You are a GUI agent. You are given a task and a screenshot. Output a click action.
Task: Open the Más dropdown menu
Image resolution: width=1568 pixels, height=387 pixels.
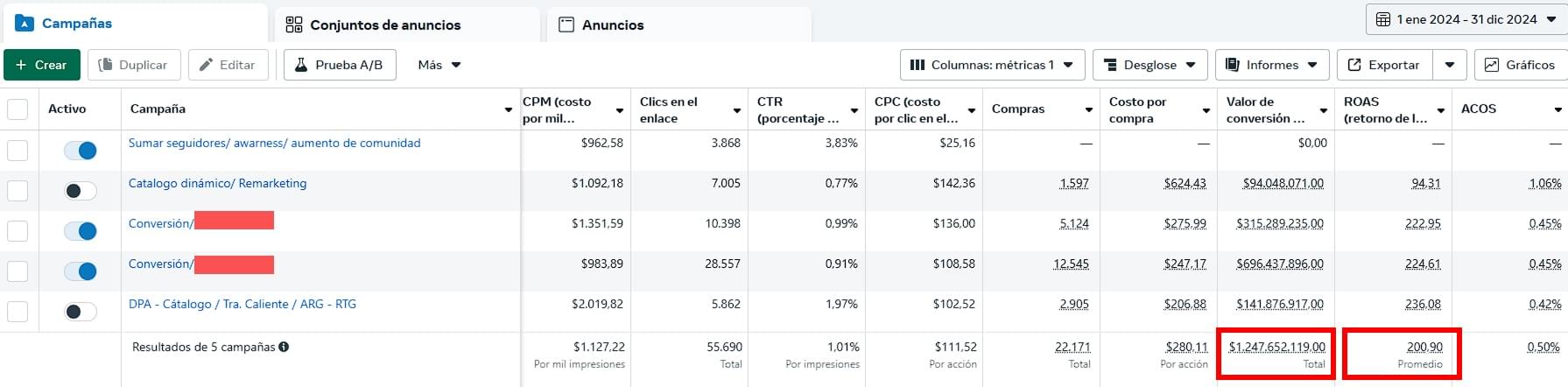439,65
